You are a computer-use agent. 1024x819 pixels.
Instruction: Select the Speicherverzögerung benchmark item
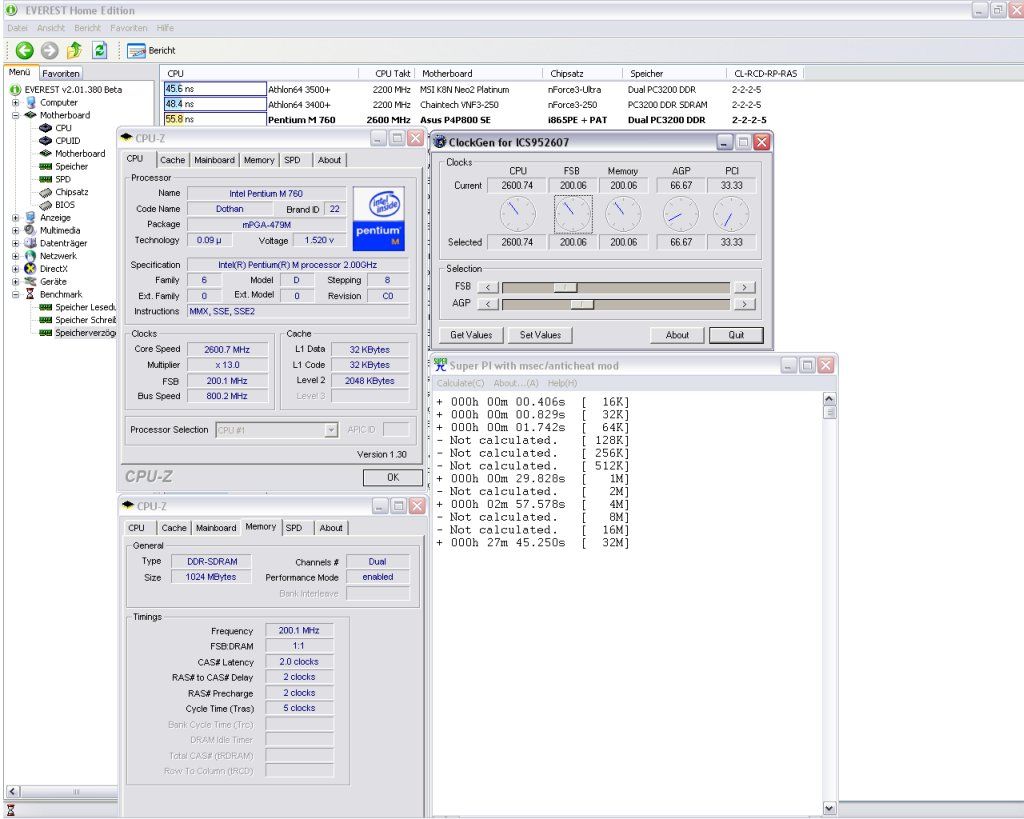coord(85,332)
